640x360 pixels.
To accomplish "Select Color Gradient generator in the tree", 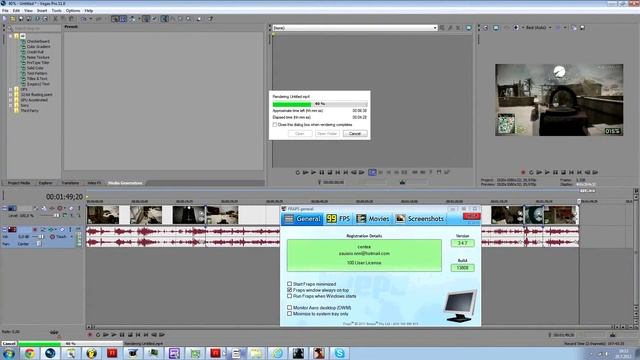I will (38, 47).
